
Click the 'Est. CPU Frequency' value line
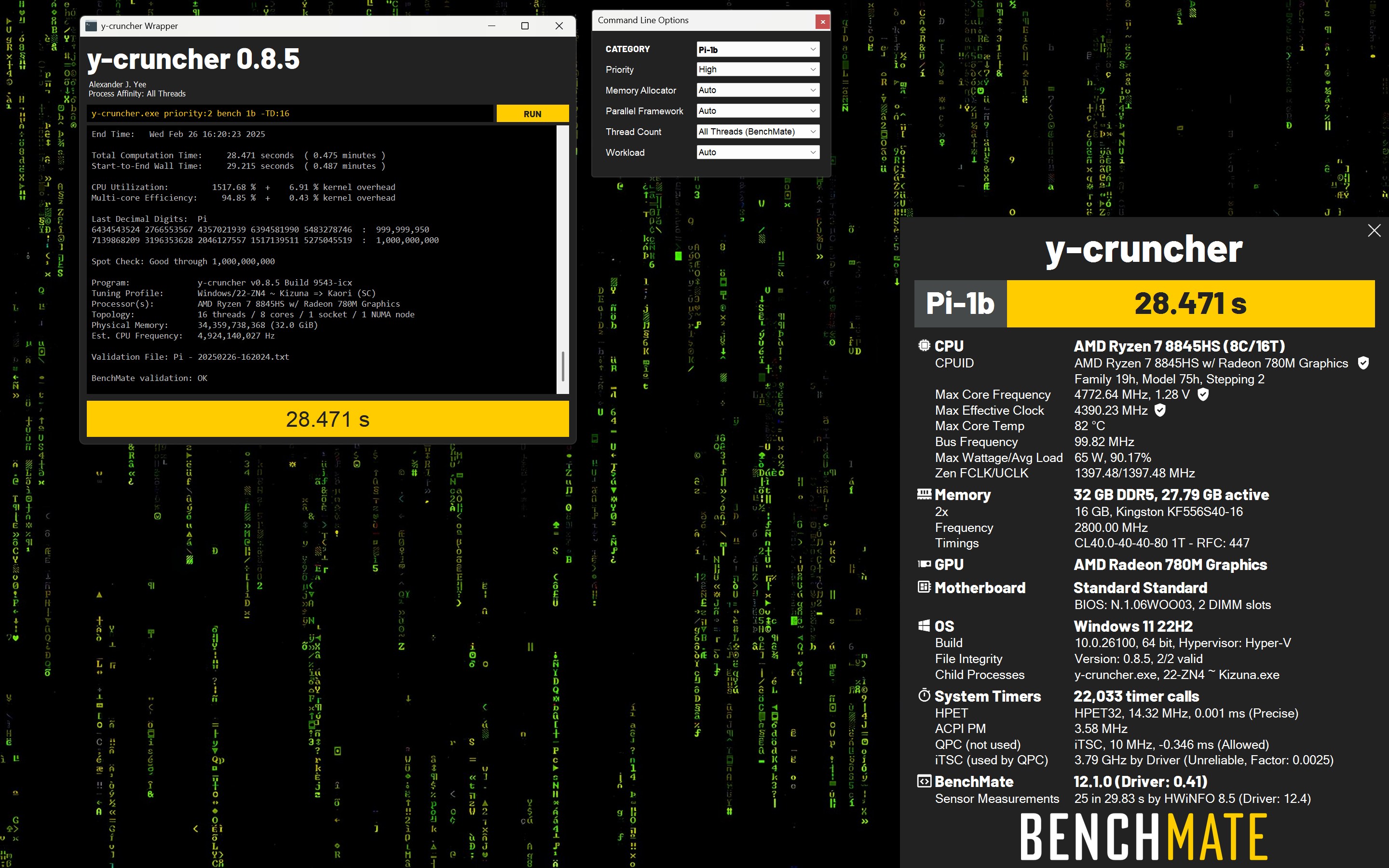(x=183, y=336)
